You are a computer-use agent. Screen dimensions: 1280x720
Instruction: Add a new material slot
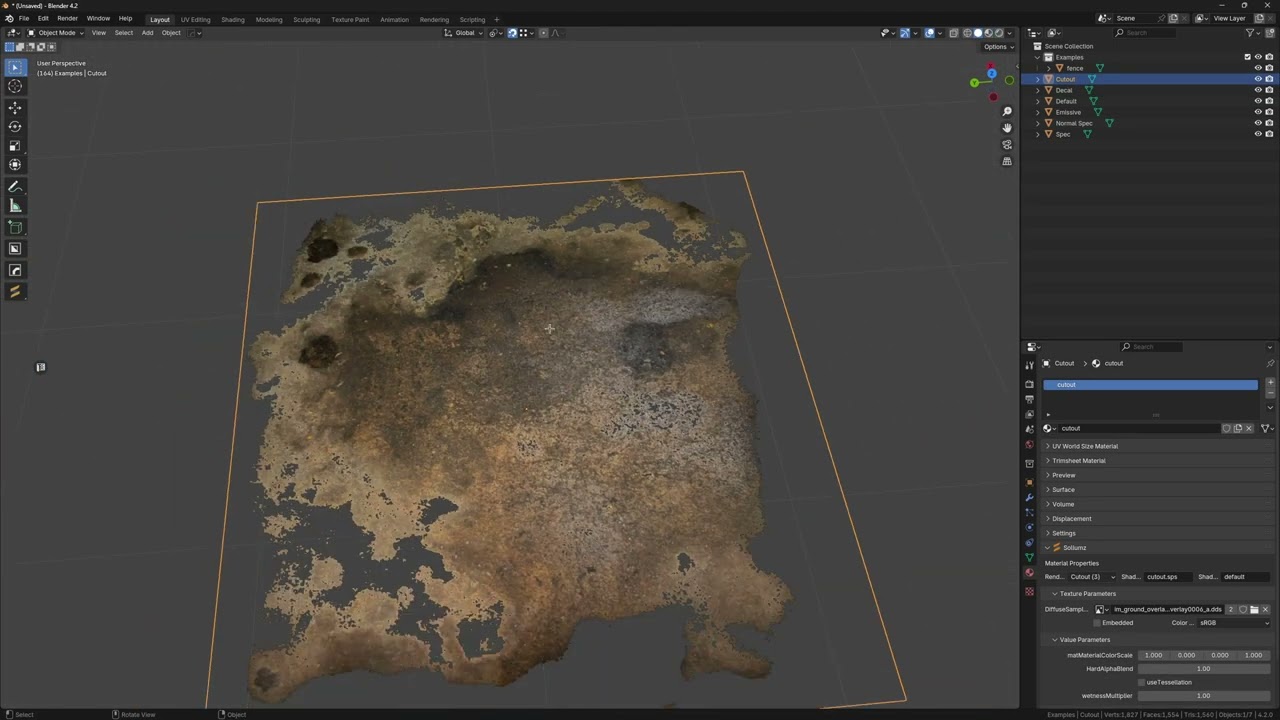1270,383
